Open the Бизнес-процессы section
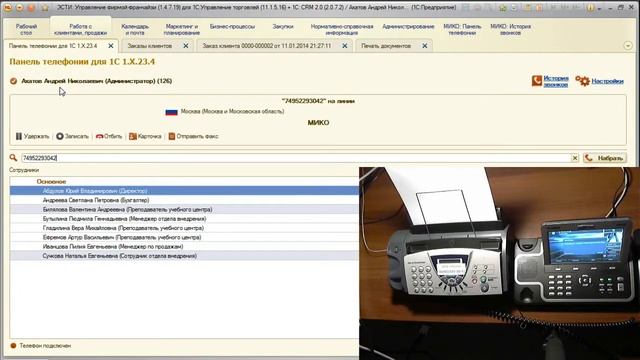The width and height of the screenshot is (640, 360). [232, 26]
